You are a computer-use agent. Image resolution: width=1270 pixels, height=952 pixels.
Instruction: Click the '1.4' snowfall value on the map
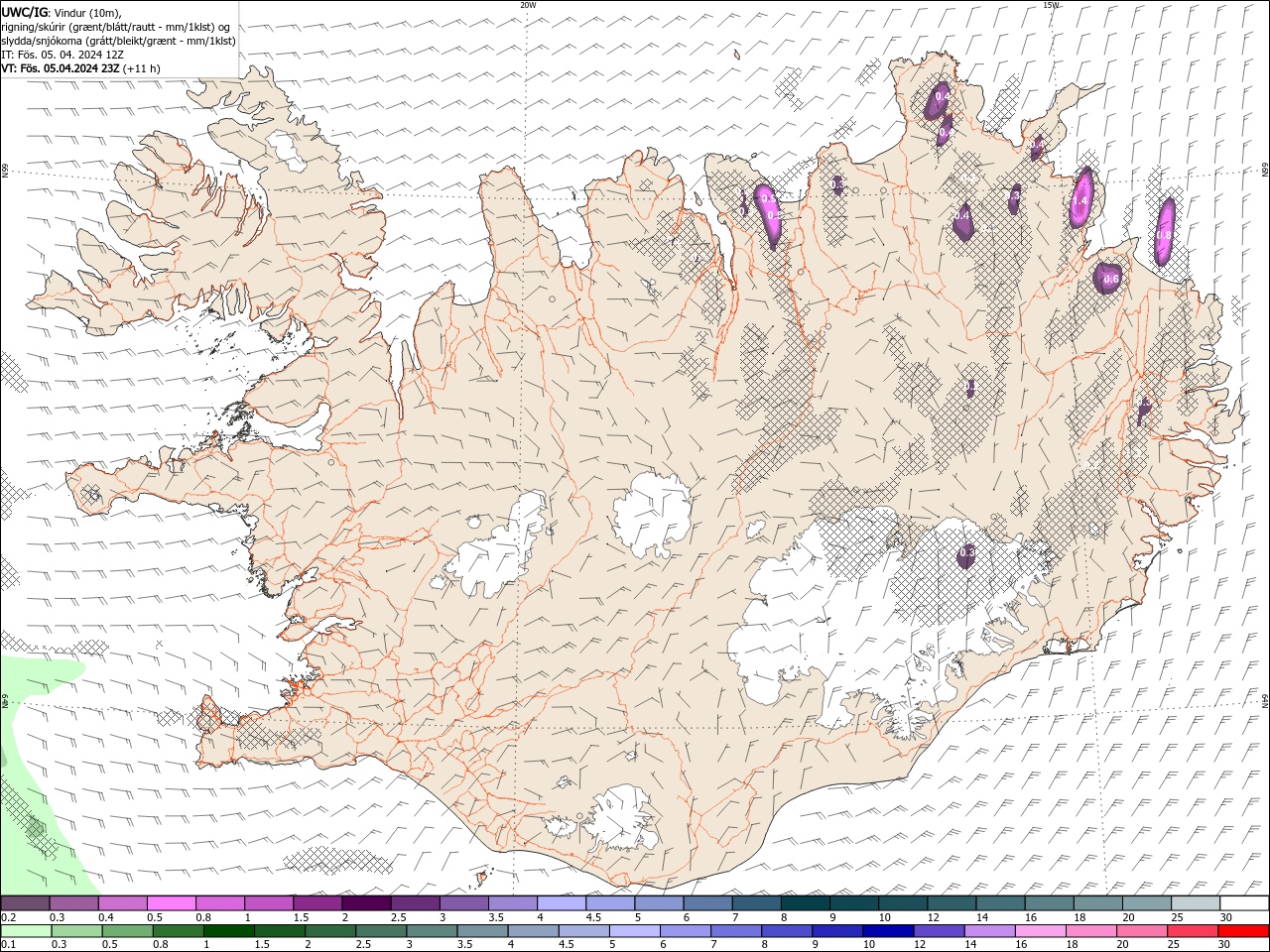pos(1081,201)
